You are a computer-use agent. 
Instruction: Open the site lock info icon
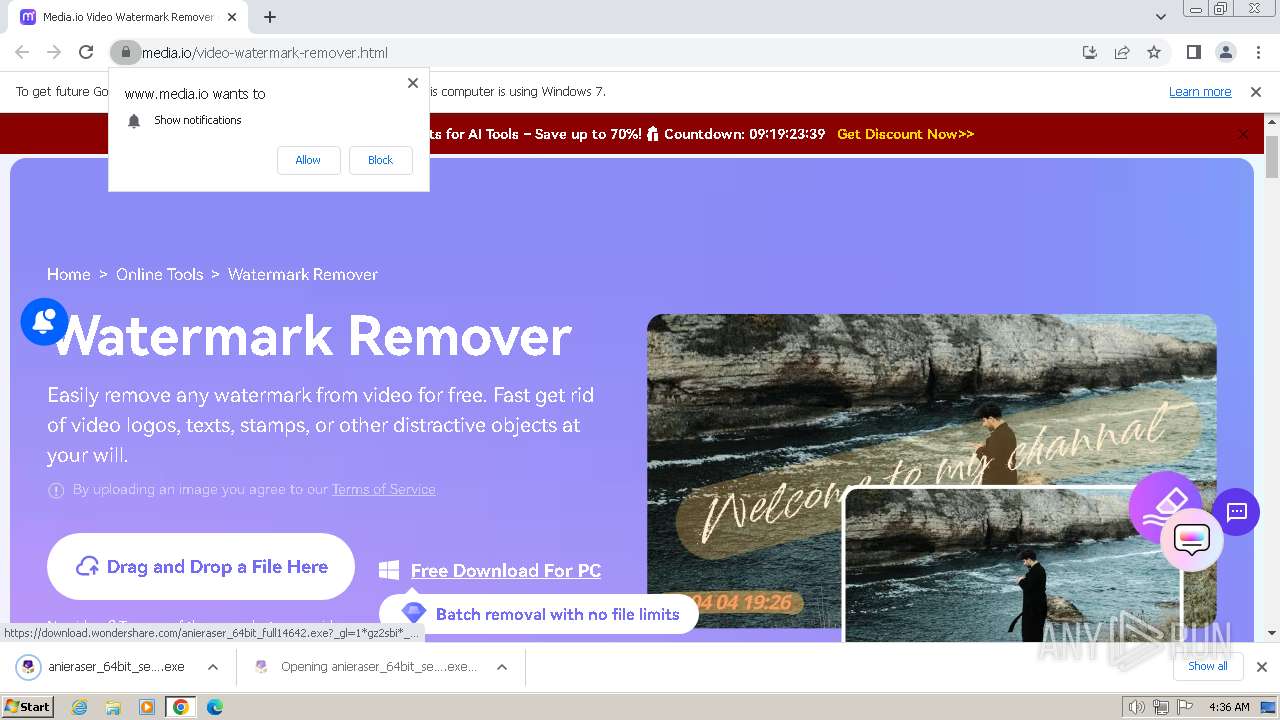[x=125, y=53]
